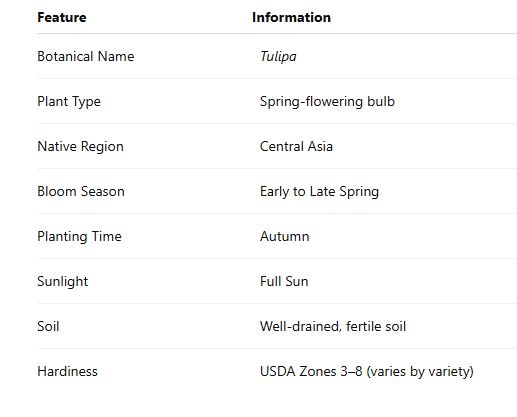The width and height of the screenshot is (517, 417).
Task: Select the Plant Type label
Action: [69, 101]
